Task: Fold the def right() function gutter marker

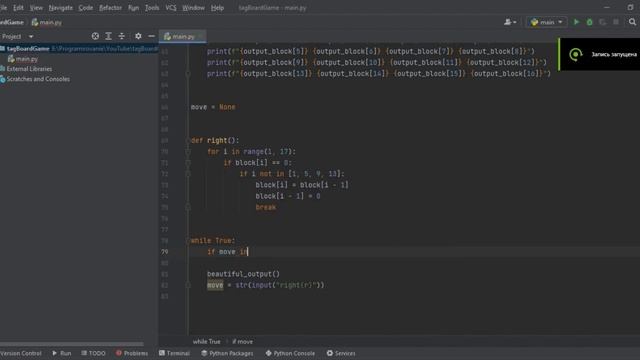Action: point(188,140)
